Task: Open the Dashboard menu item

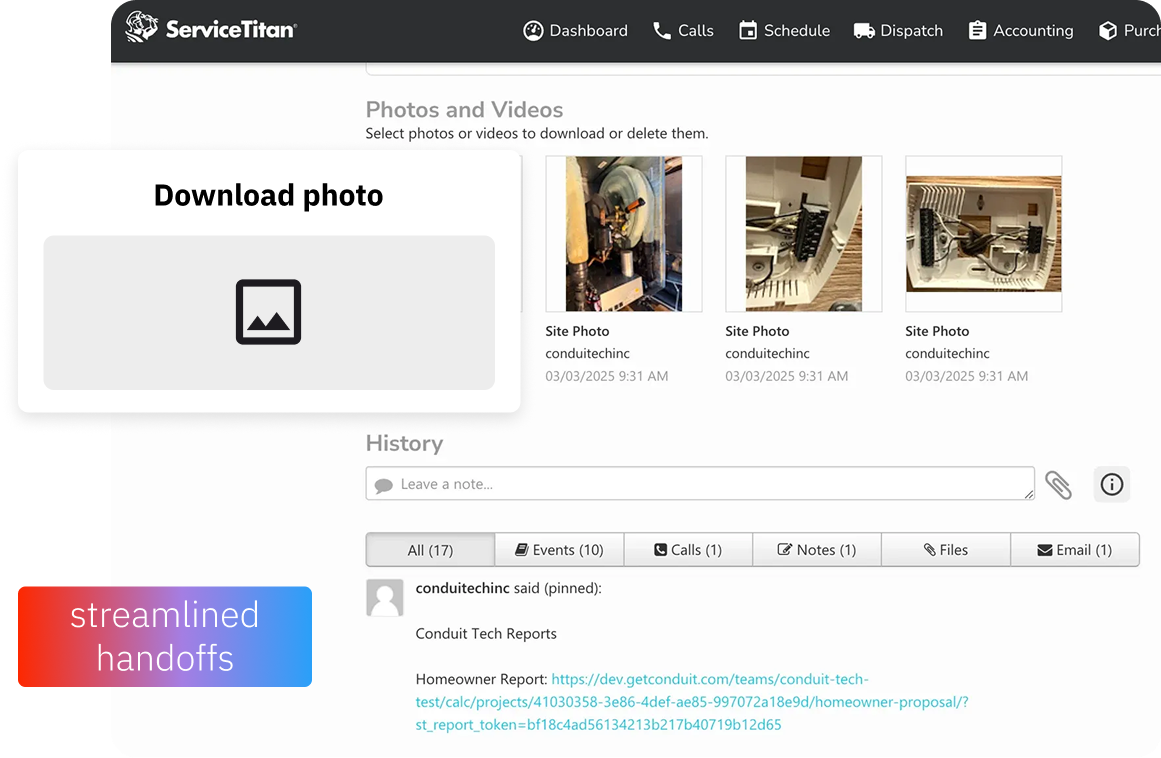Action: coord(575,30)
